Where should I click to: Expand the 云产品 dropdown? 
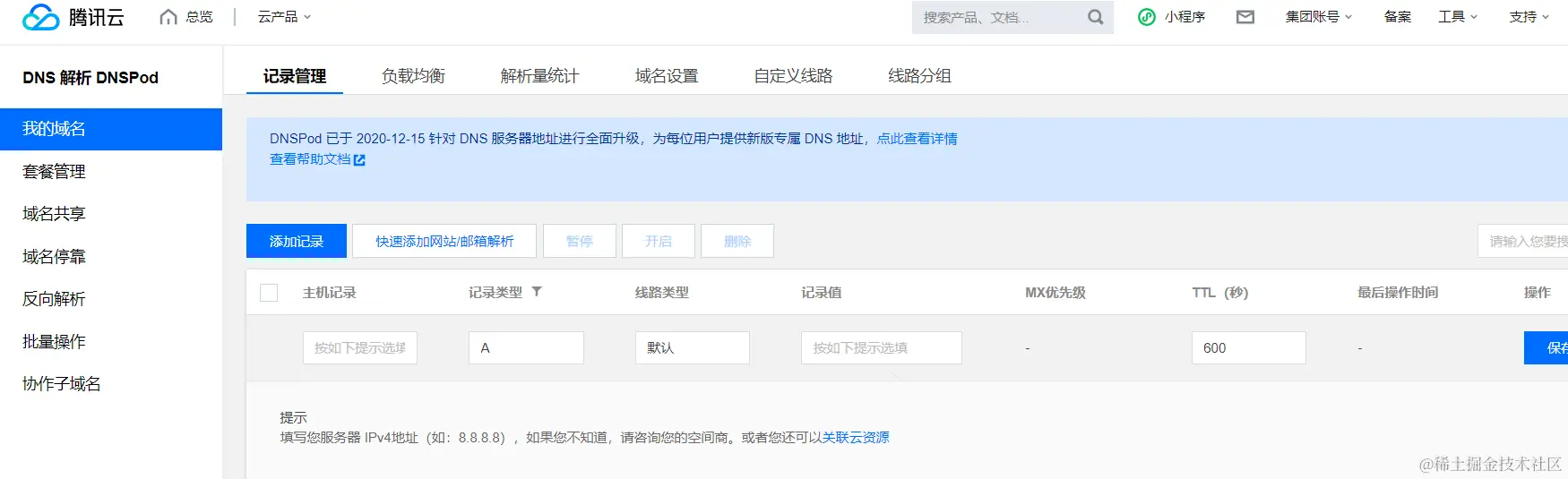[x=284, y=17]
